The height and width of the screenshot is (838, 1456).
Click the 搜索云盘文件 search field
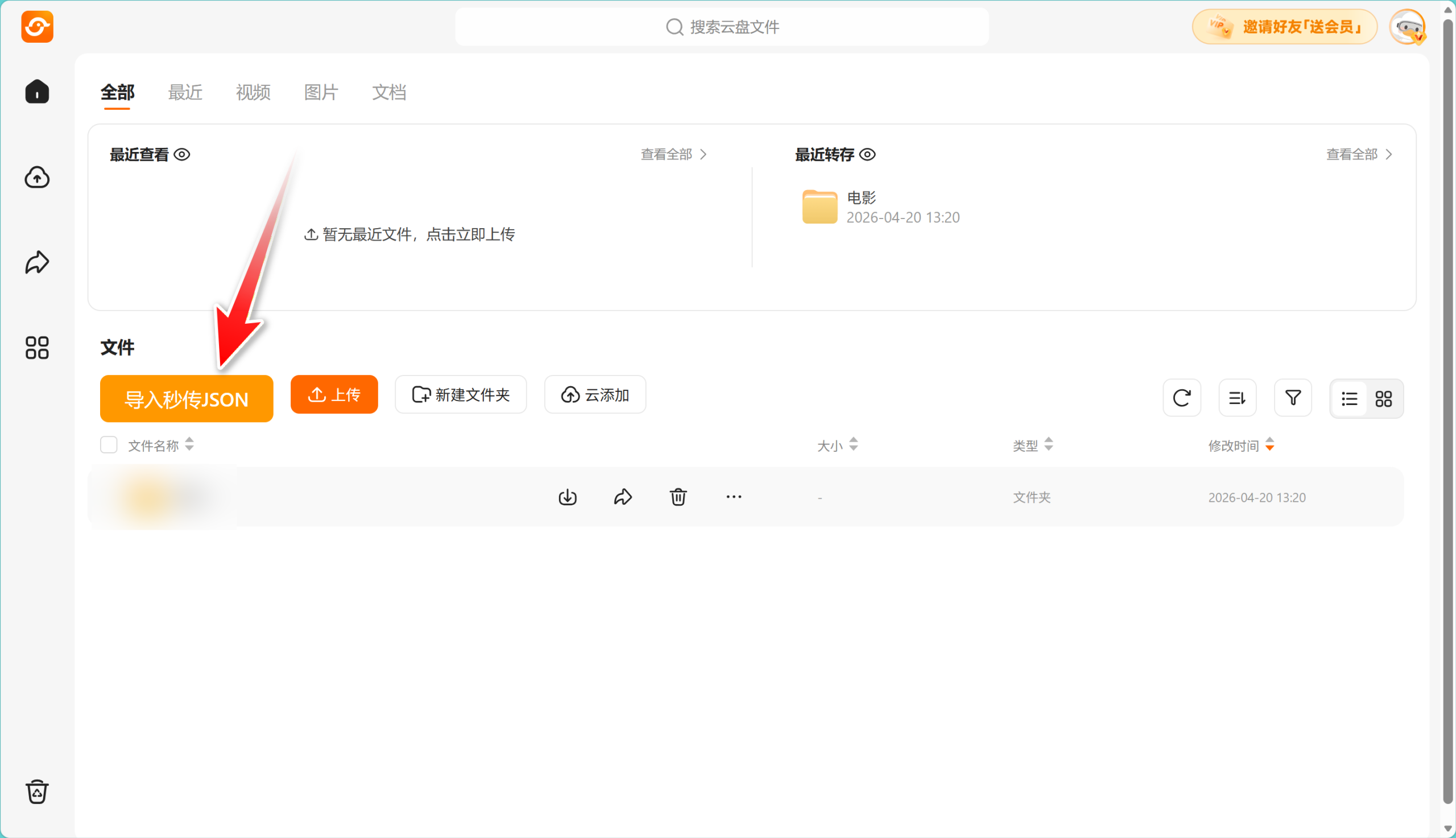[722, 27]
